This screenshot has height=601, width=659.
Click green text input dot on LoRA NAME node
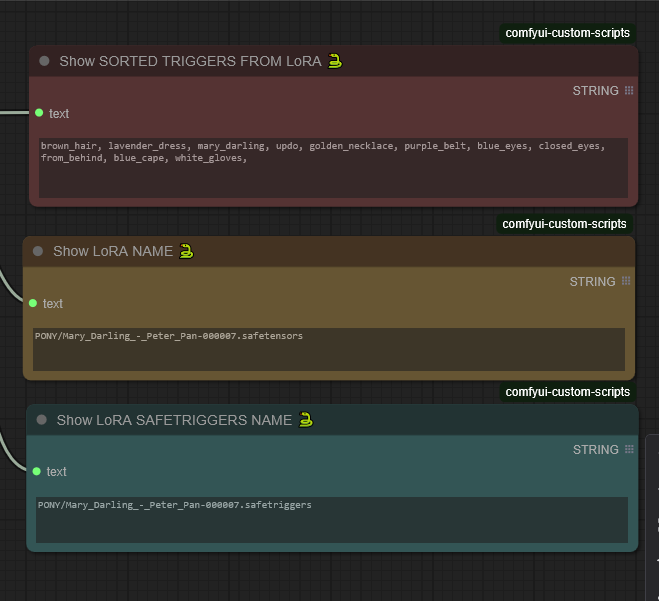tap(33, 303)
